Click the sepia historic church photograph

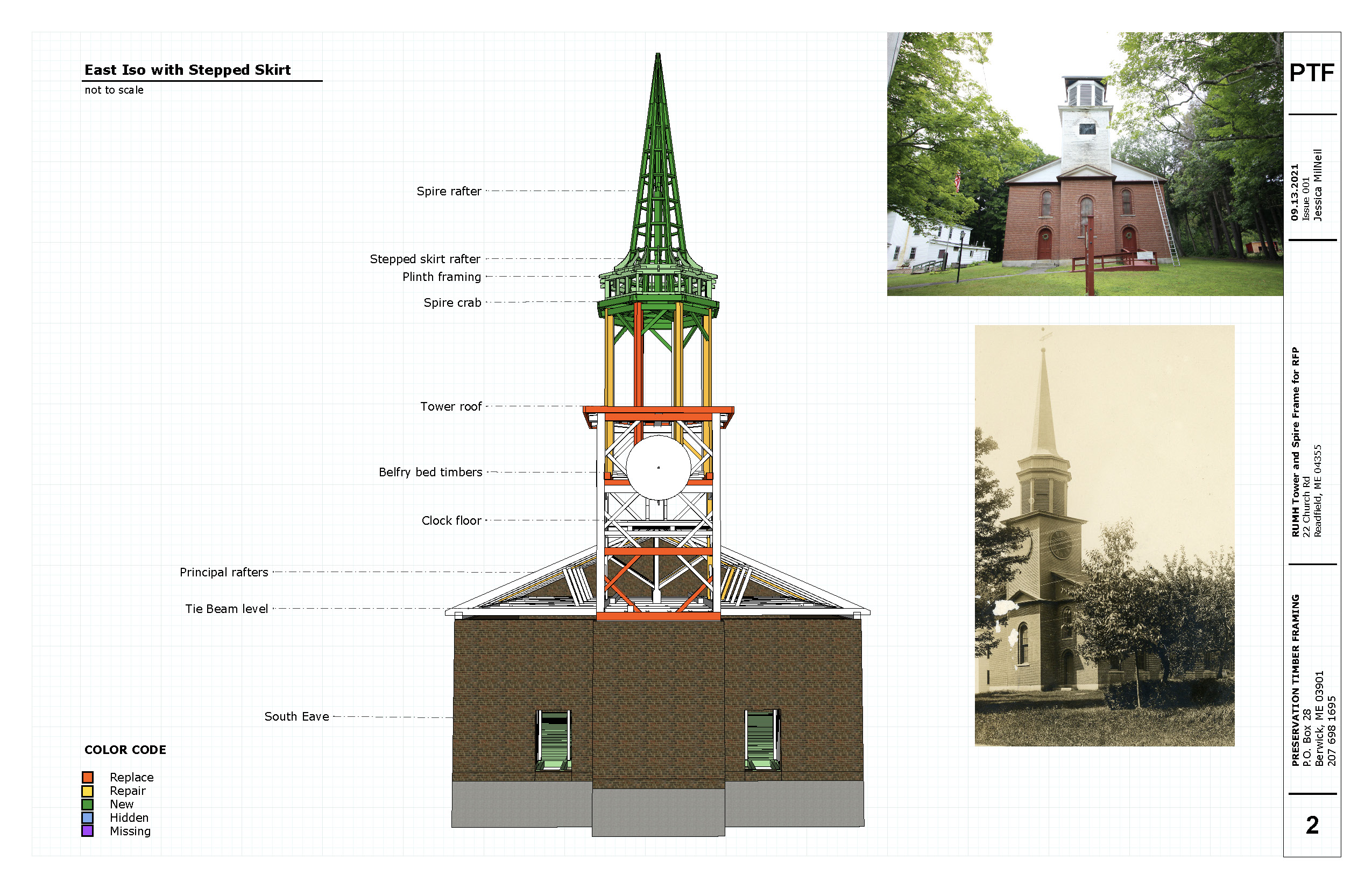[x=1105, y=535]
